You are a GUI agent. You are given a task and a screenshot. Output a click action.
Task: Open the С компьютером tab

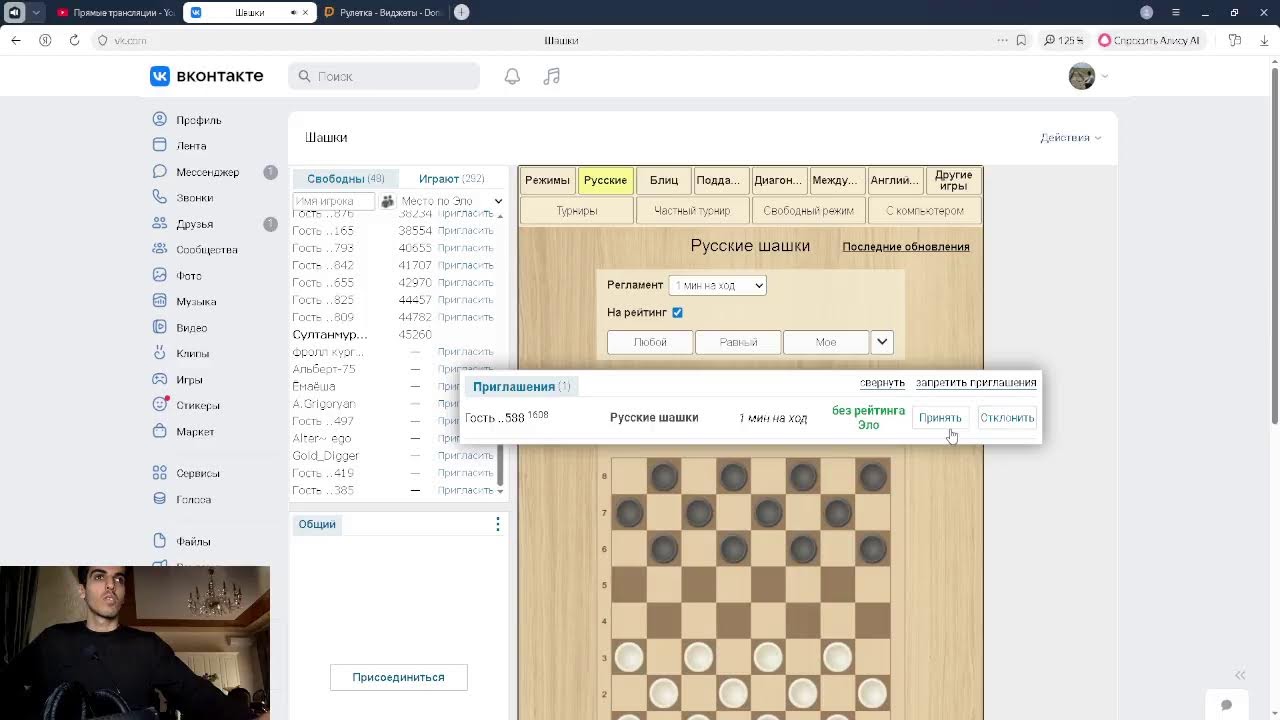924,210
